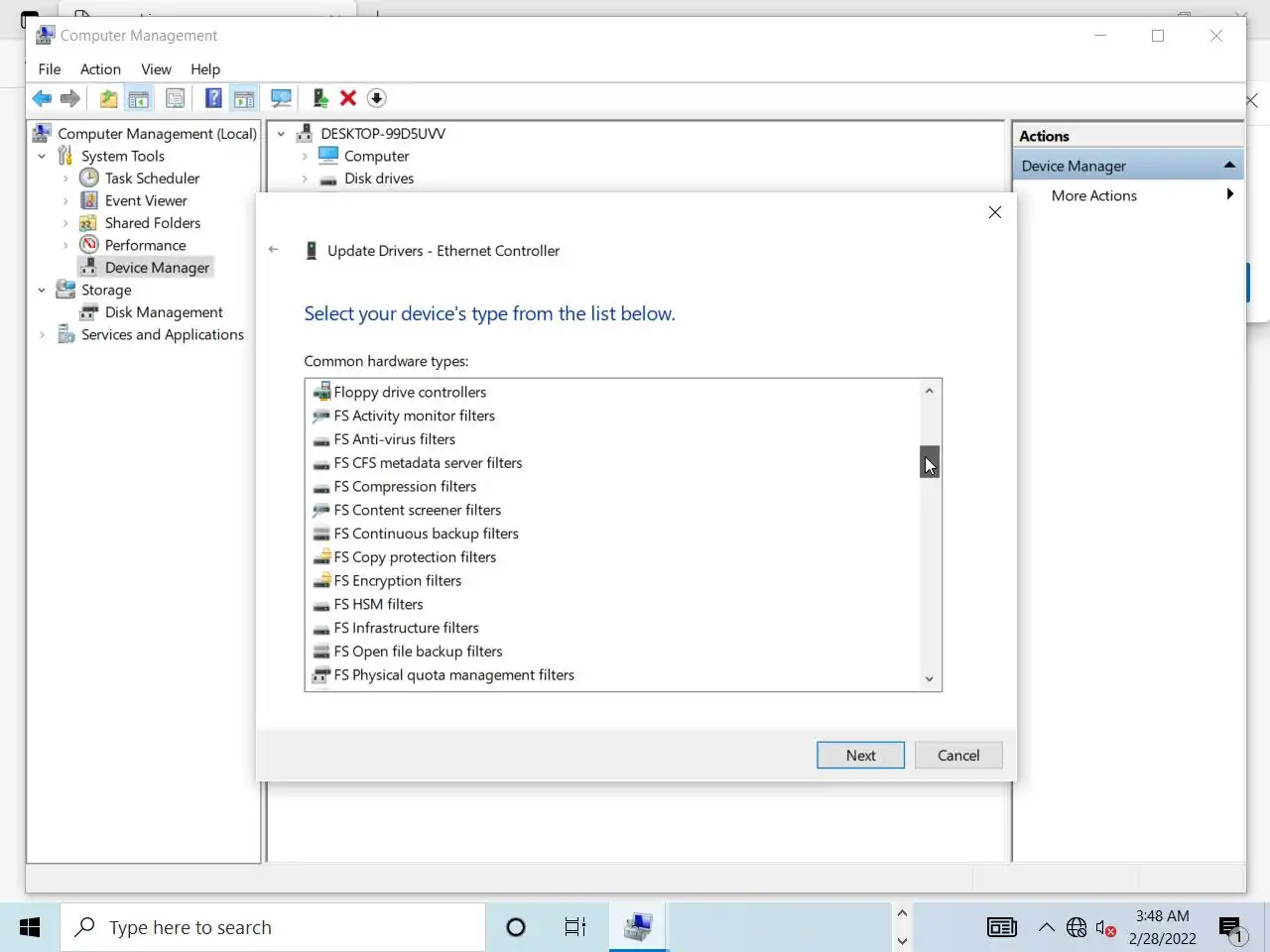Click the red X Uninstall device icon
1270x952 pixels.
click(x=348, y=98)
